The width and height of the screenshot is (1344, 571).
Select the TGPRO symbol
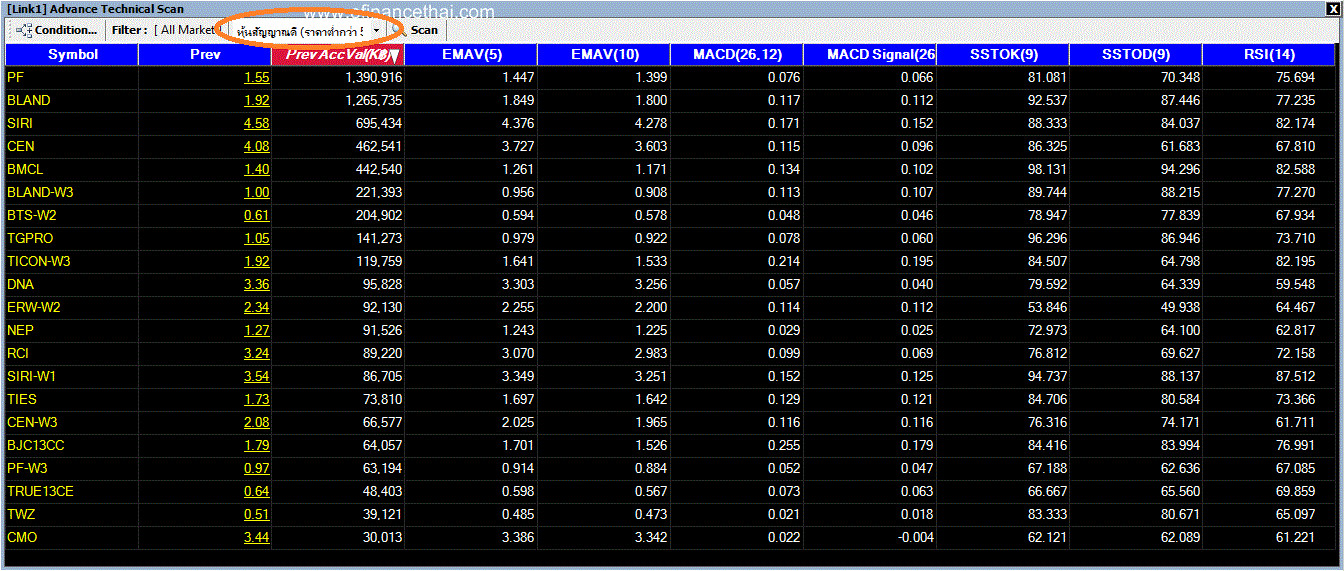tap(30, 238)
